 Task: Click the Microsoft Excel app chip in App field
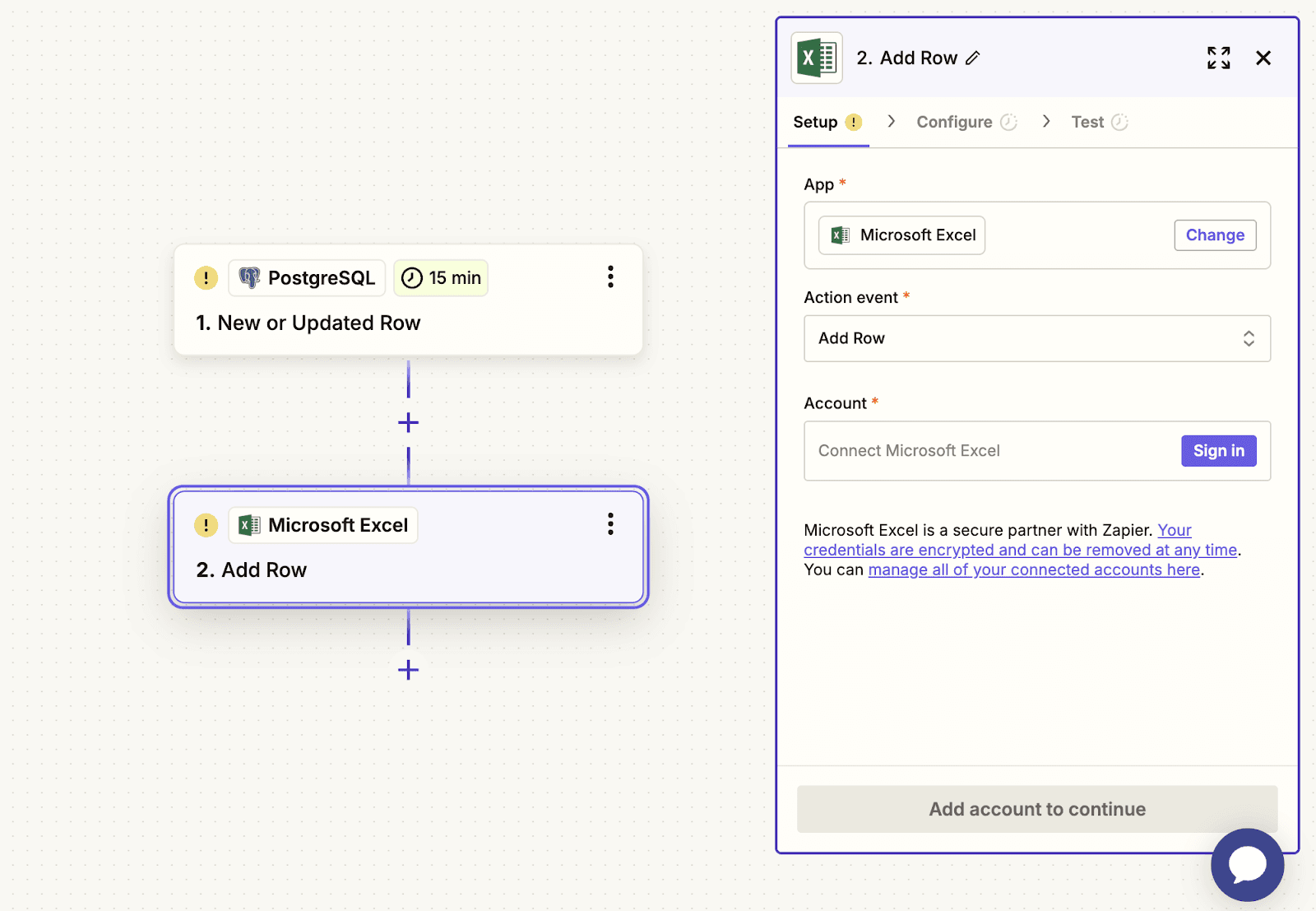click(902, 235)
